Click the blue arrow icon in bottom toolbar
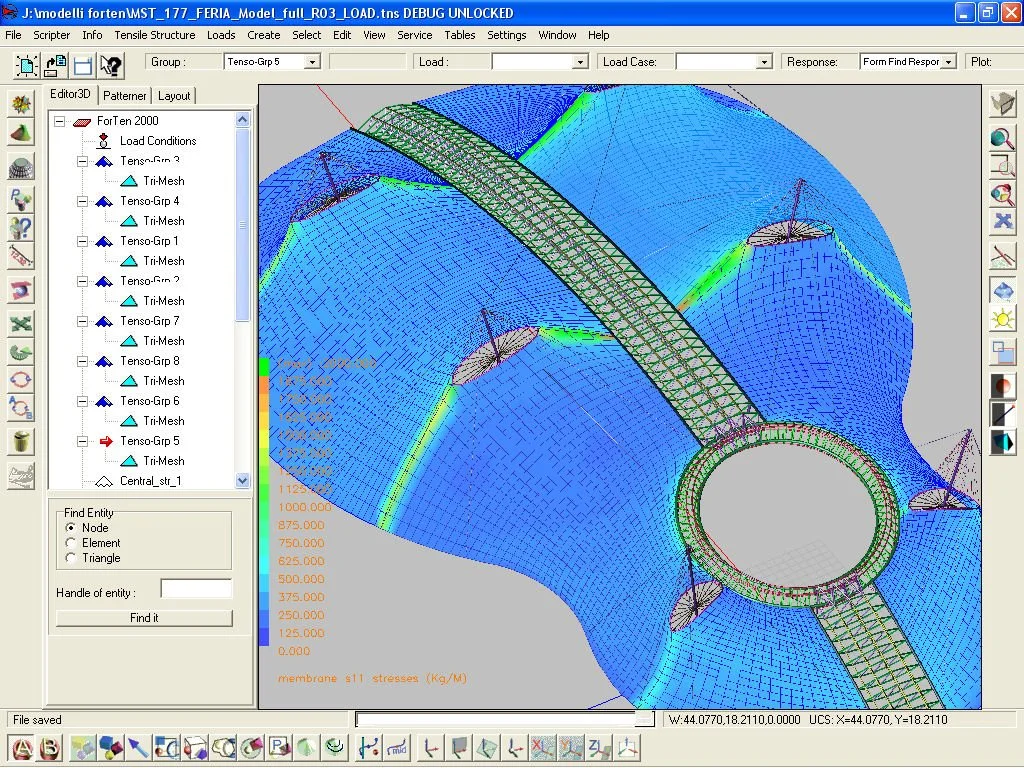 [x=137, y=747]
